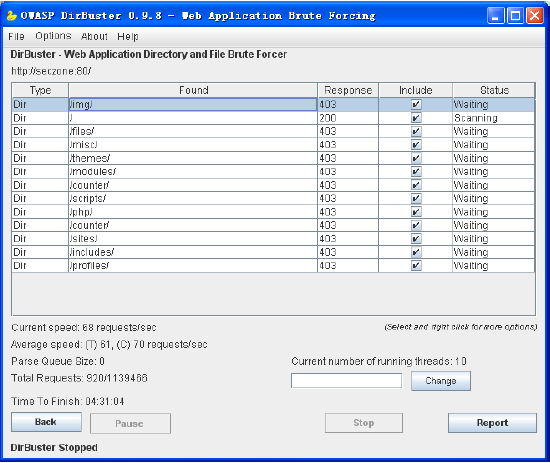
Task: Toggle Include checkbox for /includes/ row
Action: [416, 252]
